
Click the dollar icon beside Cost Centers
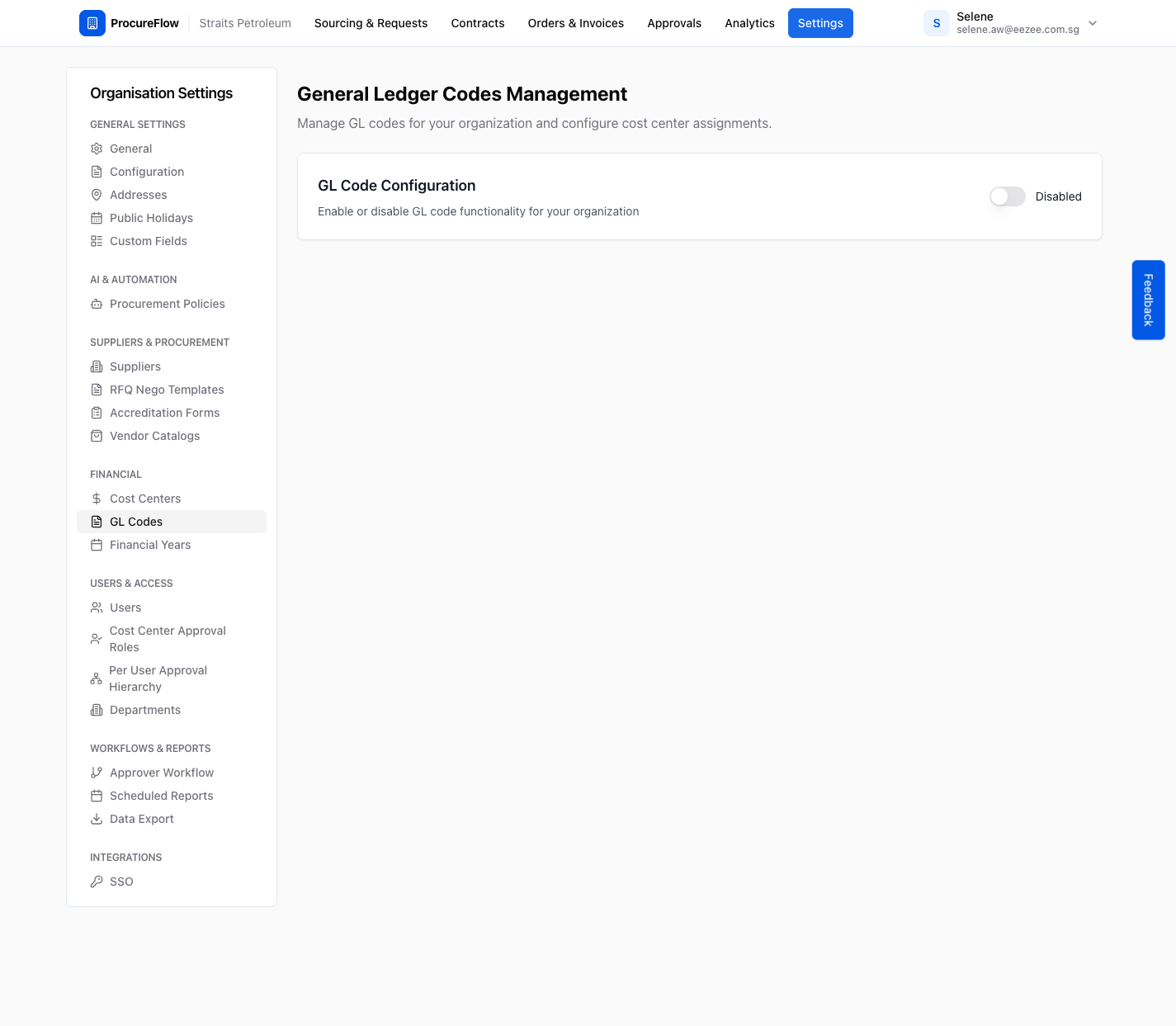(x=97, y=499)
